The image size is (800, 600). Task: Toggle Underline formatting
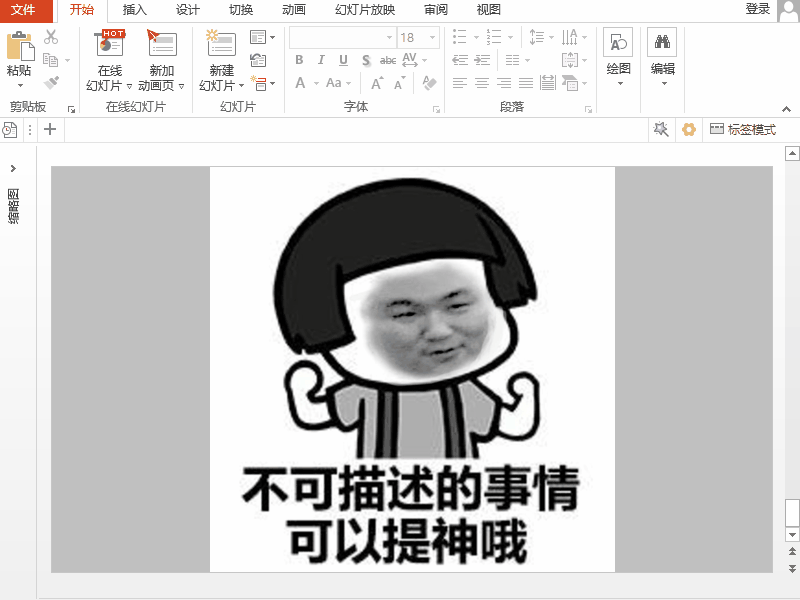point(343,60)
